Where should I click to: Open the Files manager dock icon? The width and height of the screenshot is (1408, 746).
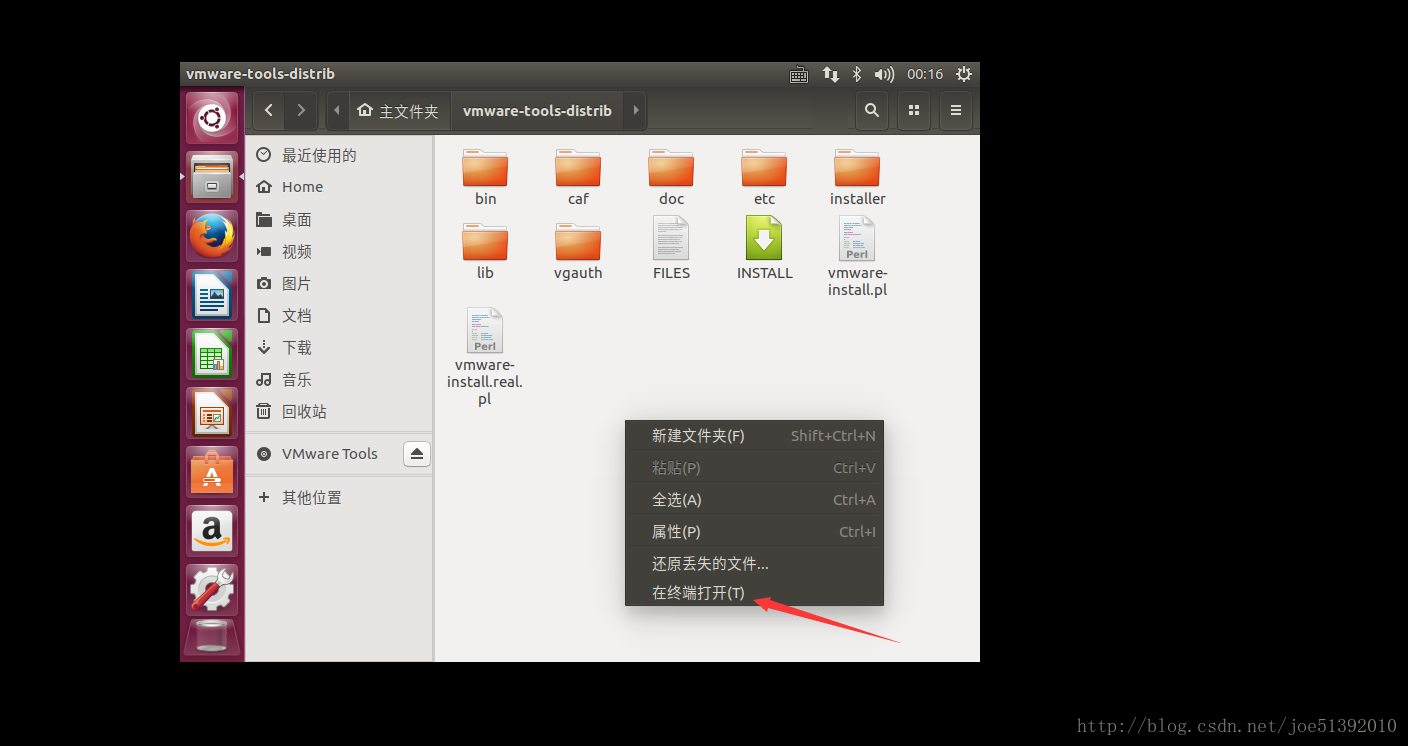point(212,177)
